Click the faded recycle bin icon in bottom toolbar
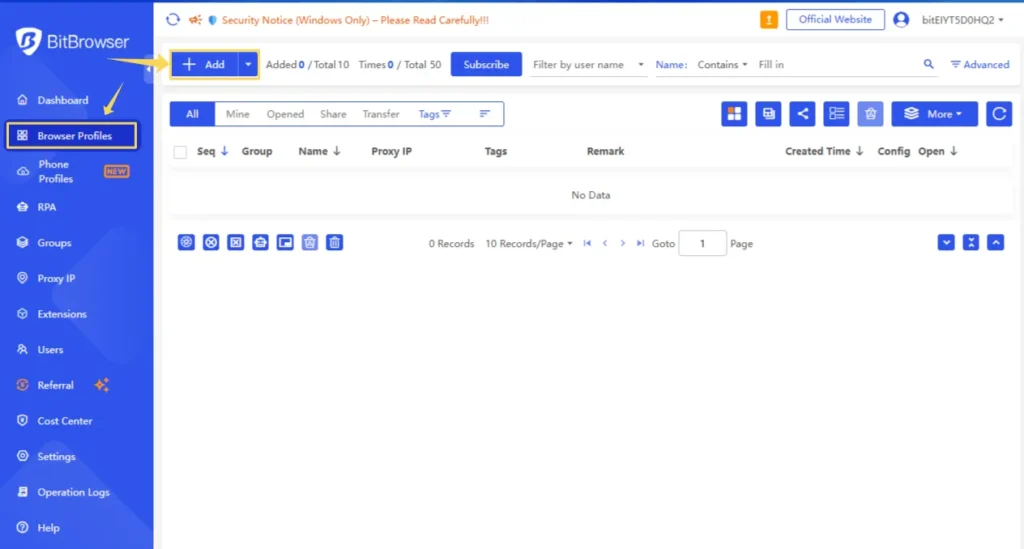Viewport: 1024px width, 549px height. [x=310, y=243]
